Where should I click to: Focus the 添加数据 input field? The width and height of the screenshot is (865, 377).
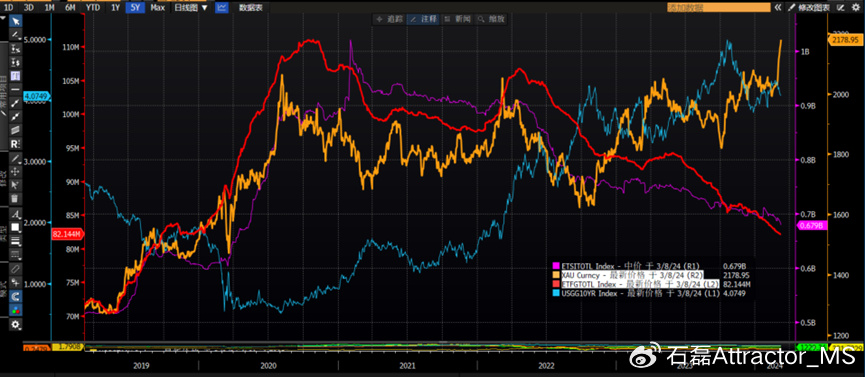coord(719,7)
